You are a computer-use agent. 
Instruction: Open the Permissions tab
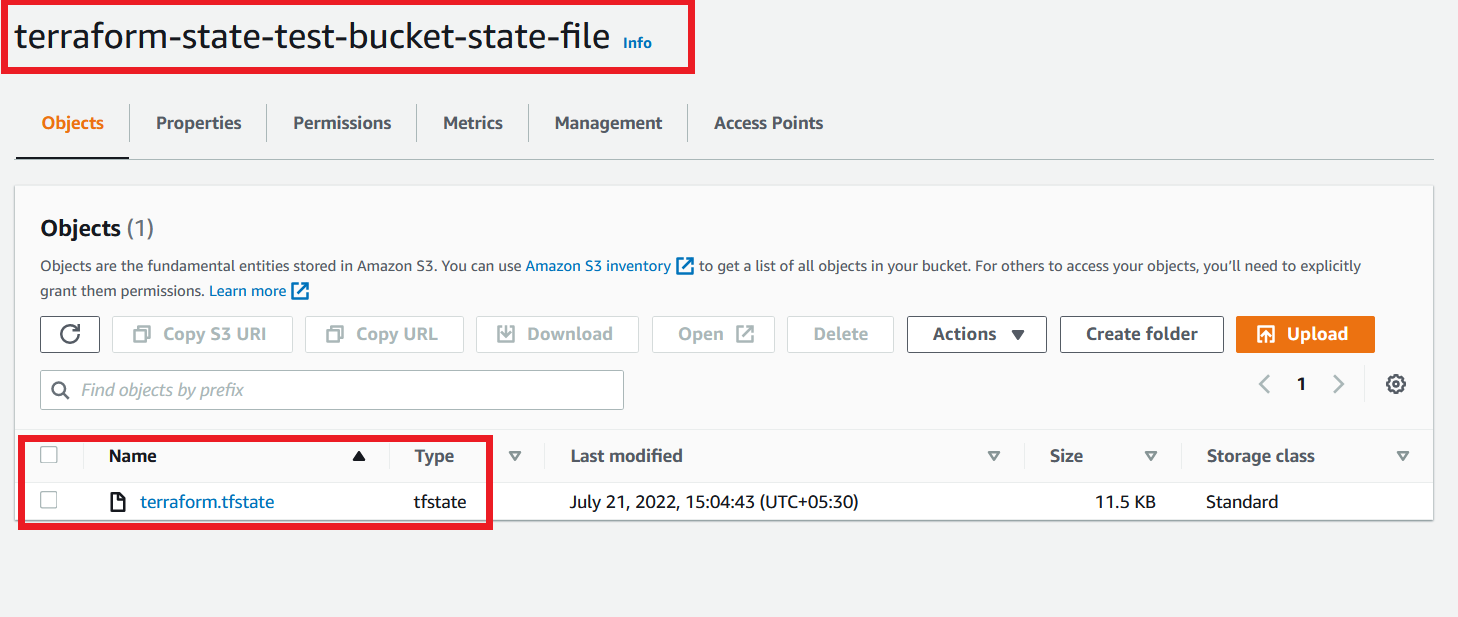tap(342, 123)
